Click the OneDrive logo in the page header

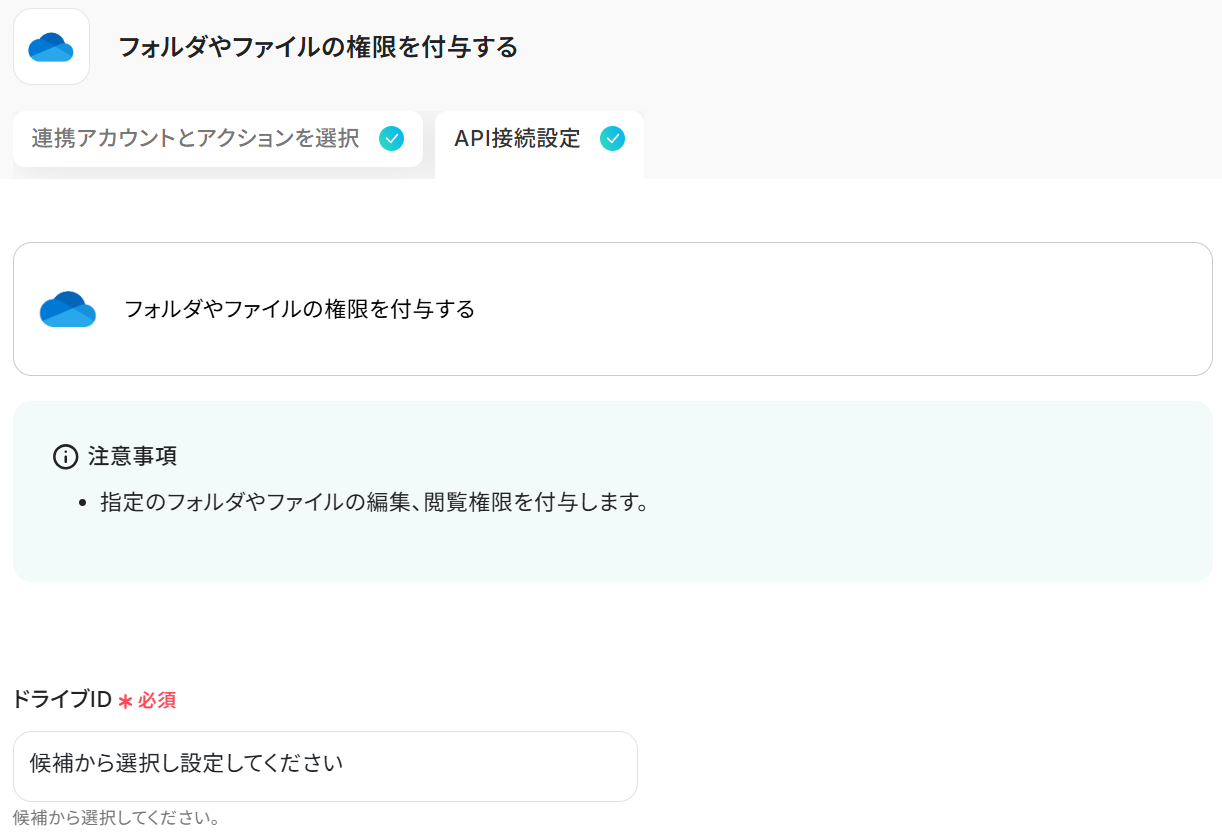click(x=51, y=47)
